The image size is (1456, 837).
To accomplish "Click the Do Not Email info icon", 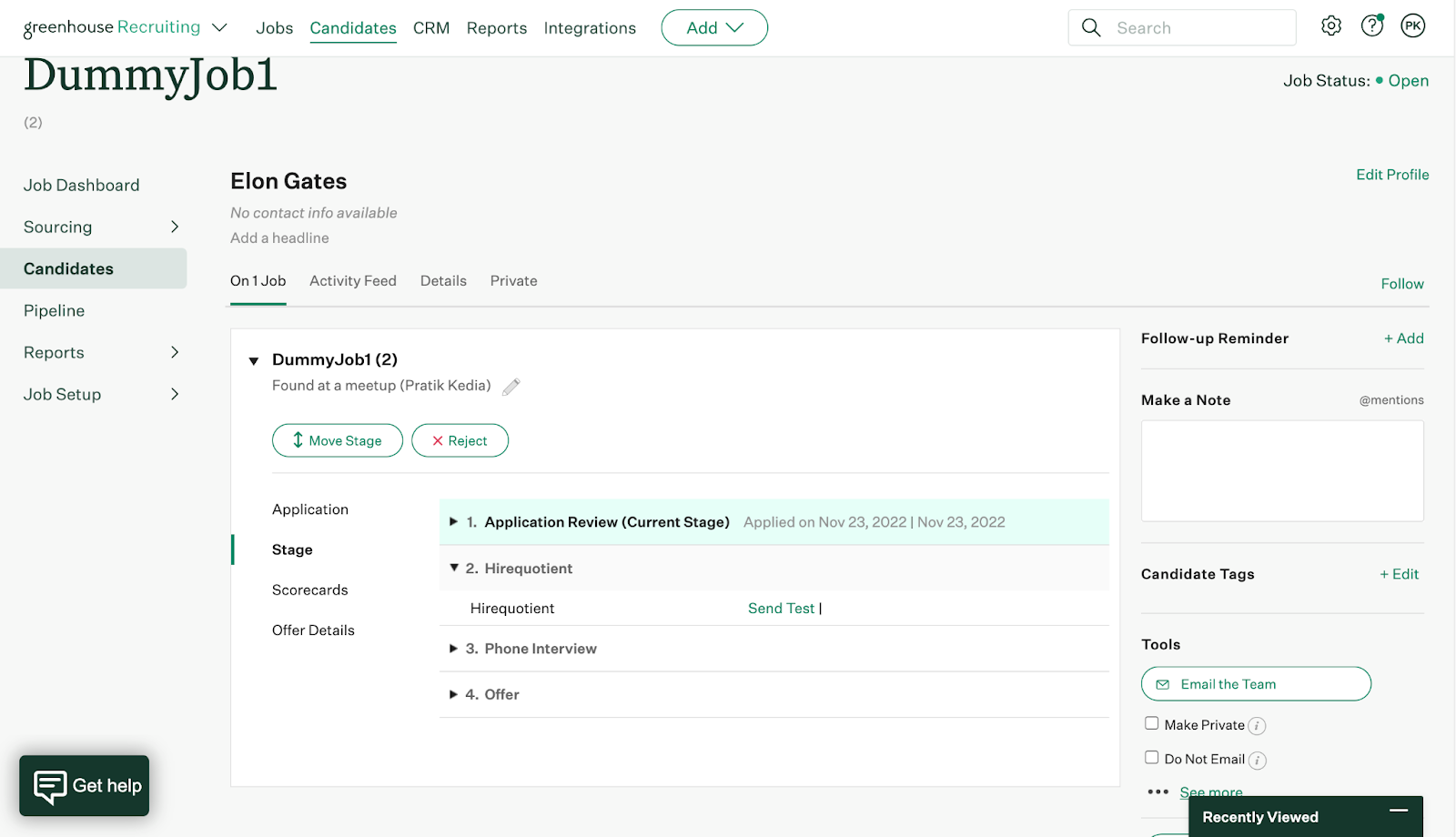I will (1257, 761).
